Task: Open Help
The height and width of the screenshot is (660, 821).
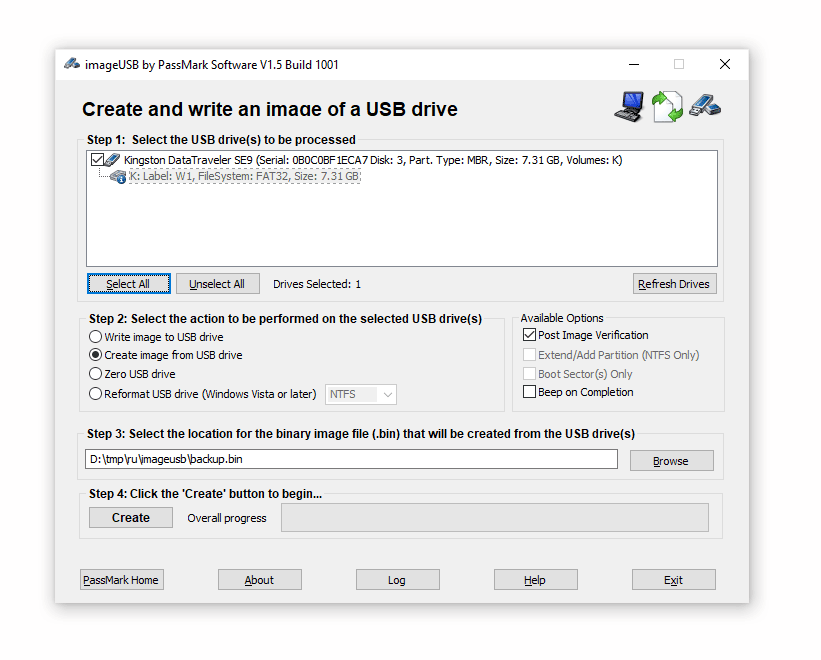Action: 536,580
